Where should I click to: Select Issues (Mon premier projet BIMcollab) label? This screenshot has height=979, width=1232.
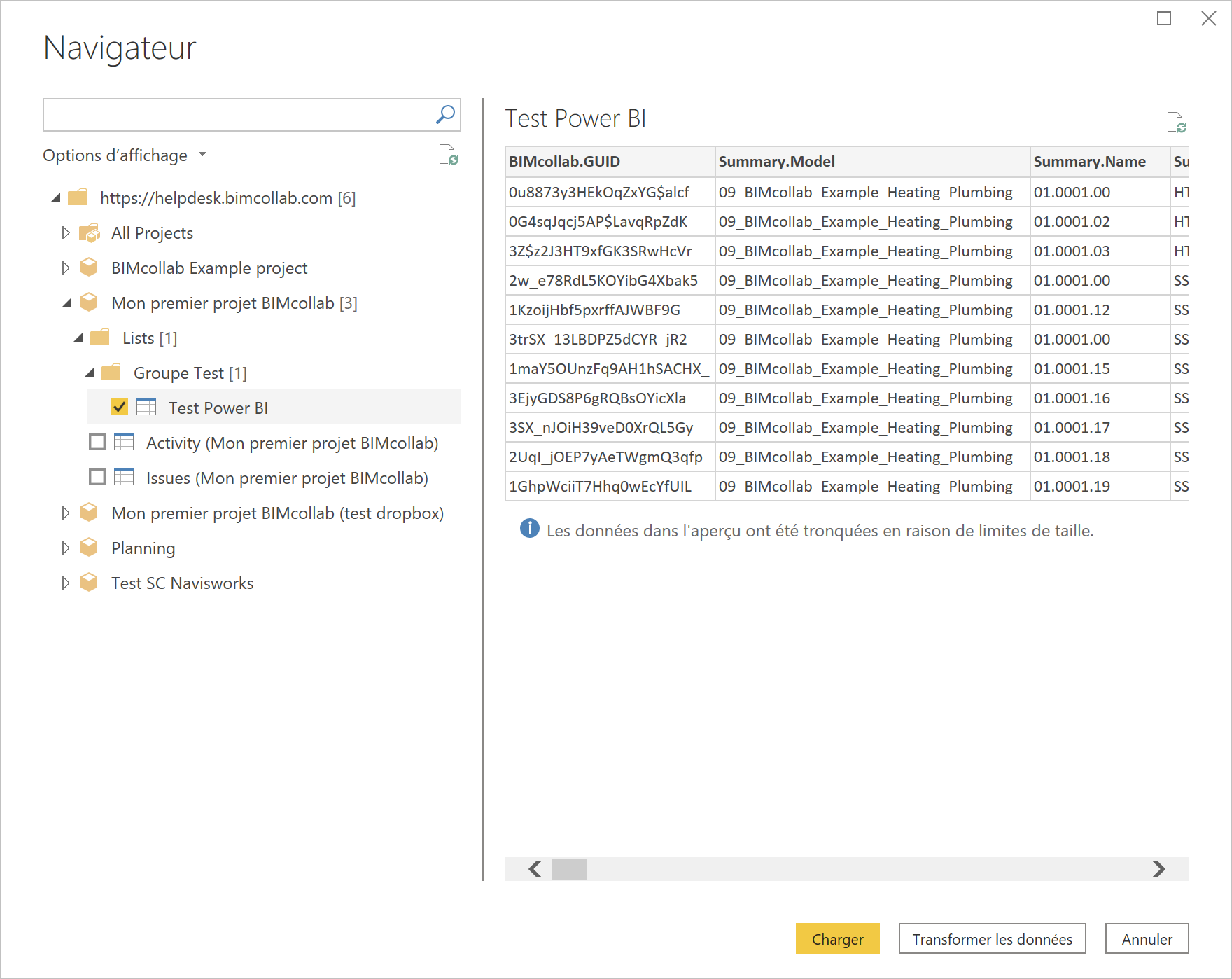[287, 478]
